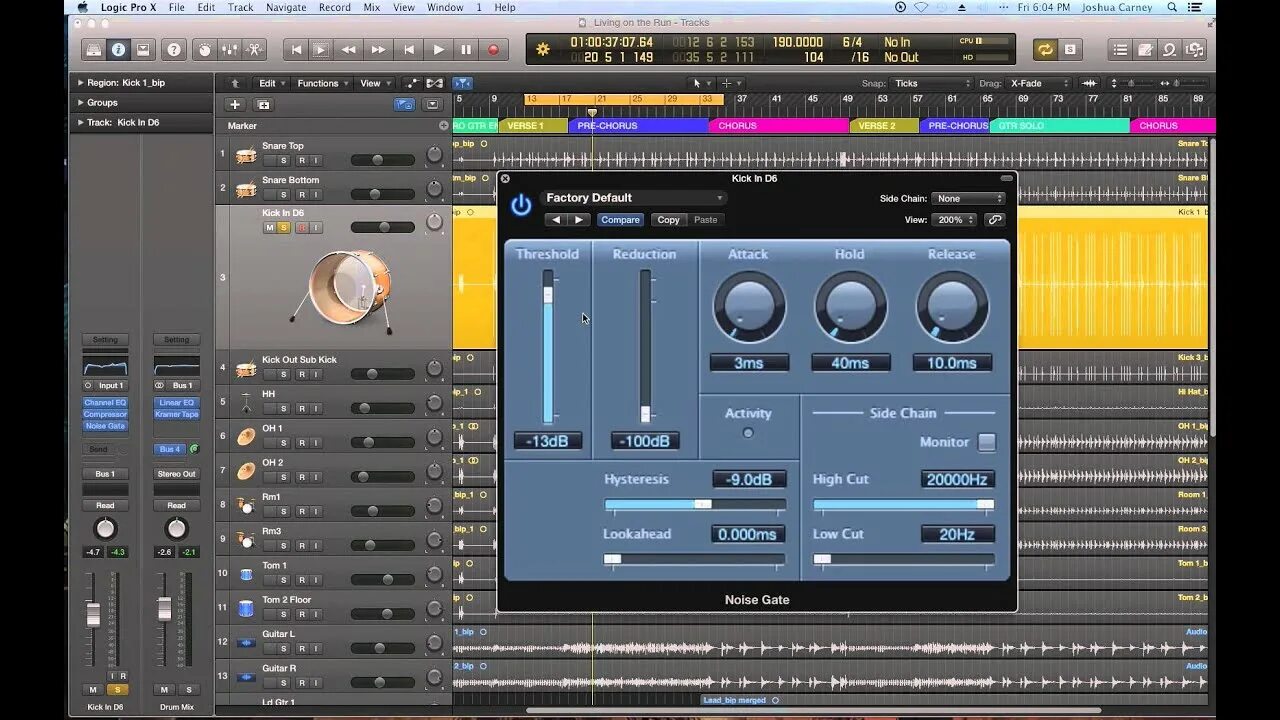Click the duplicate track icon
Viewport: 1280px width, 720px height.
coord(263,104)
